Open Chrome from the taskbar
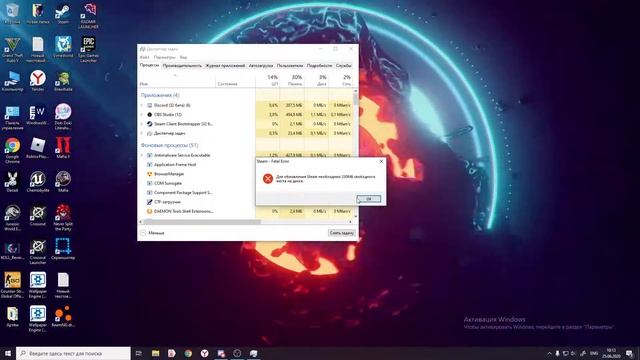This screenshot has height=360, width=640. coord(188,353)
